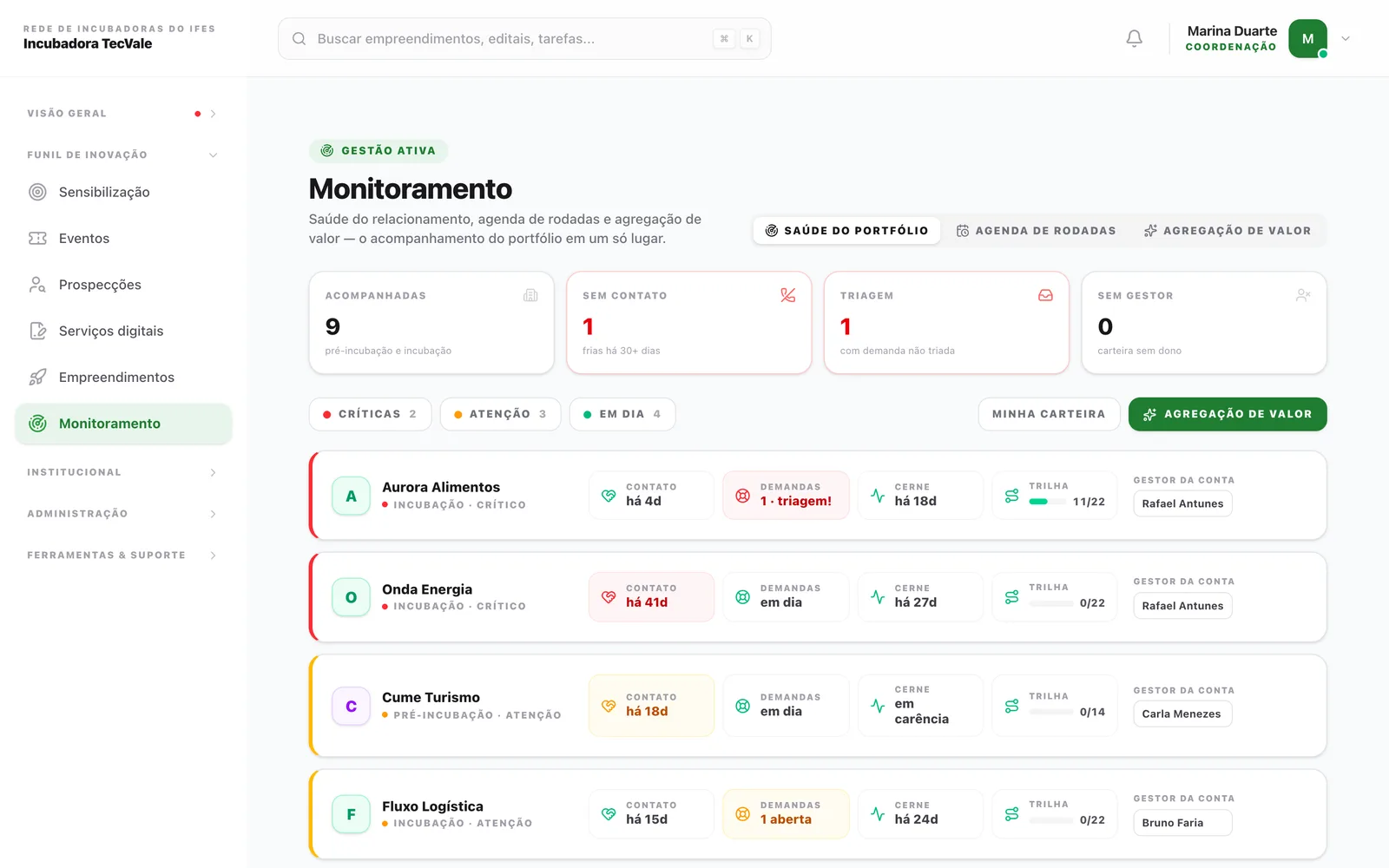The image size is (1389, 868).
Task: Click heart contato icon in Onda Energia row
Action: pyautogui.click(x=609, y=597)
